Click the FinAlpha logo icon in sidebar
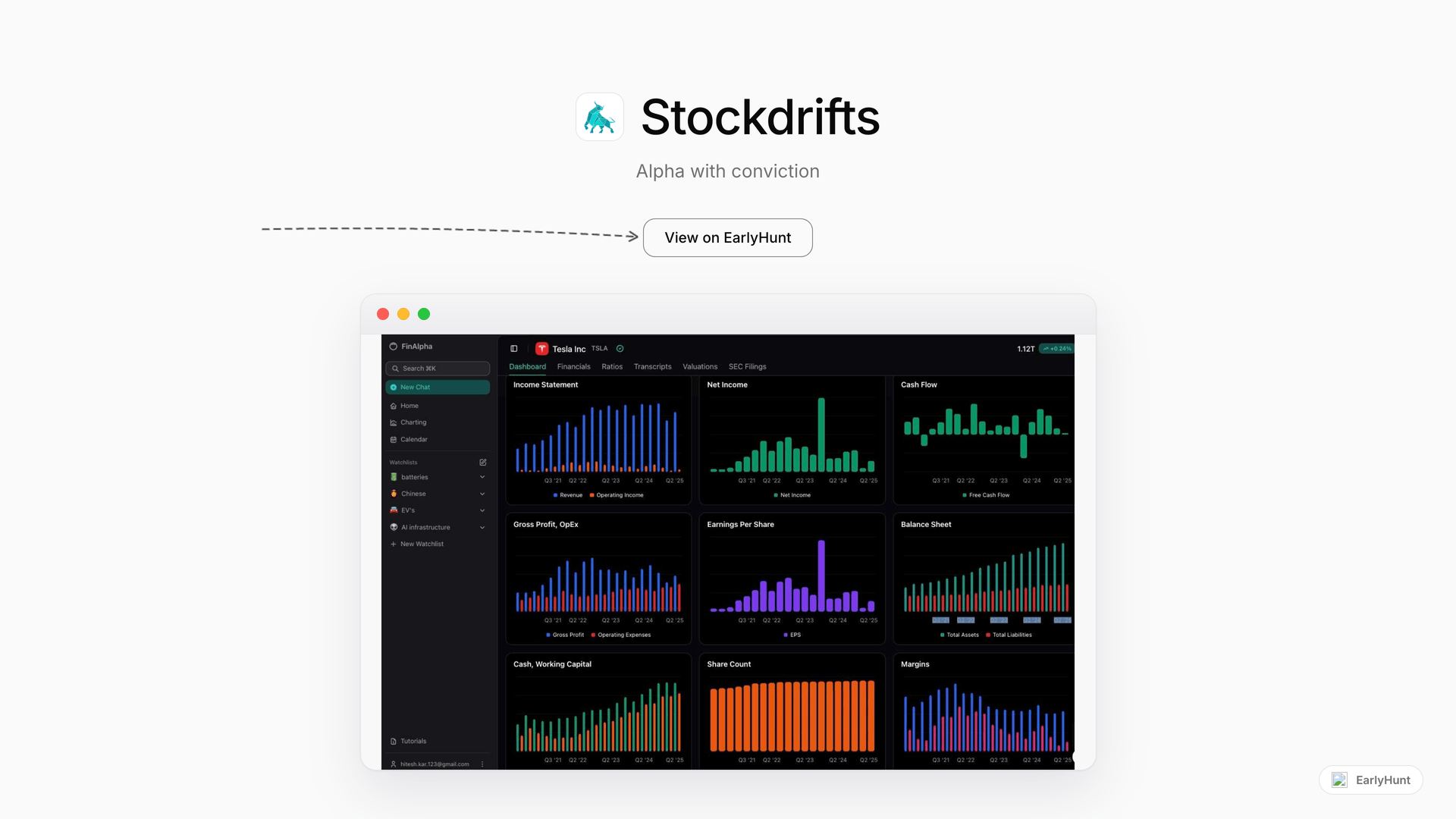1456x819 pixels. coord(393,347)
